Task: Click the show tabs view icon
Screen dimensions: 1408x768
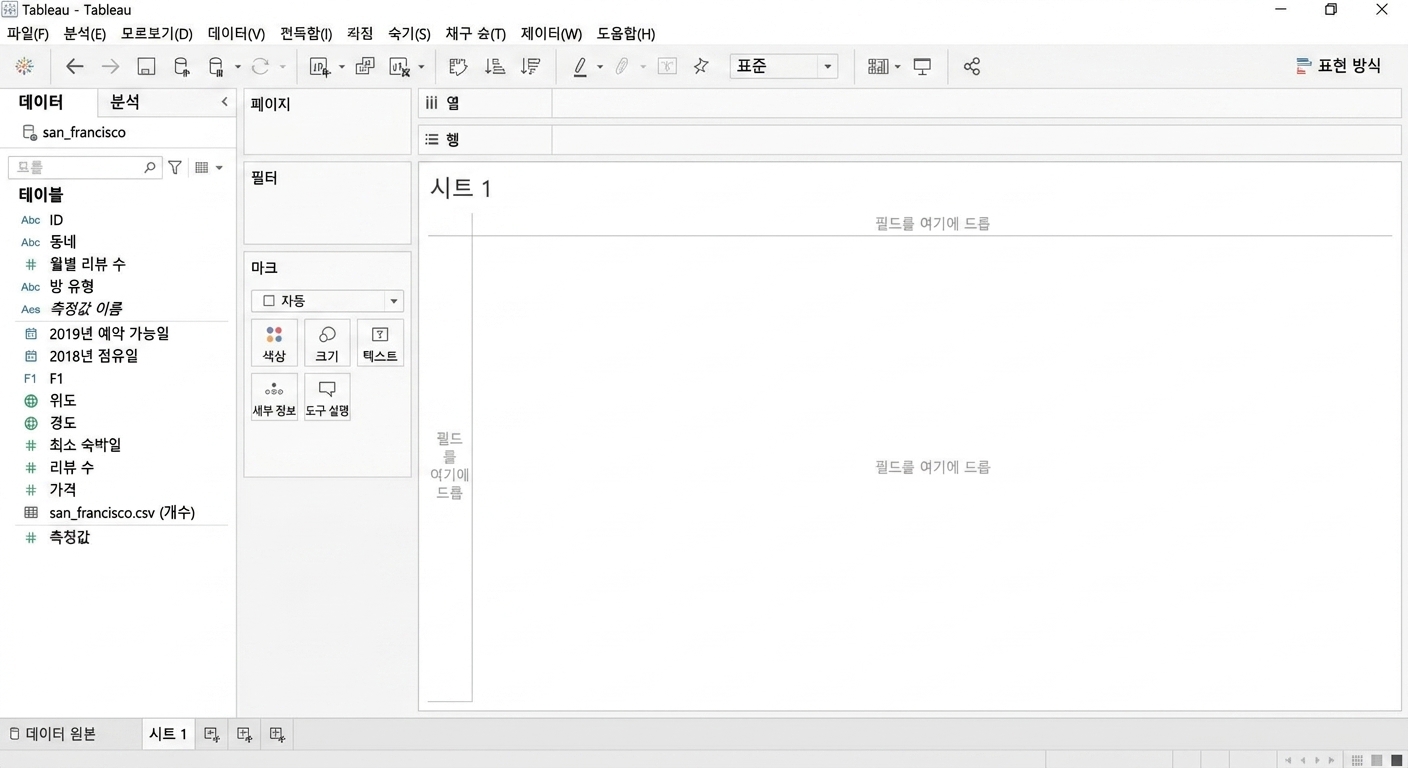Action: [1397, 761]
